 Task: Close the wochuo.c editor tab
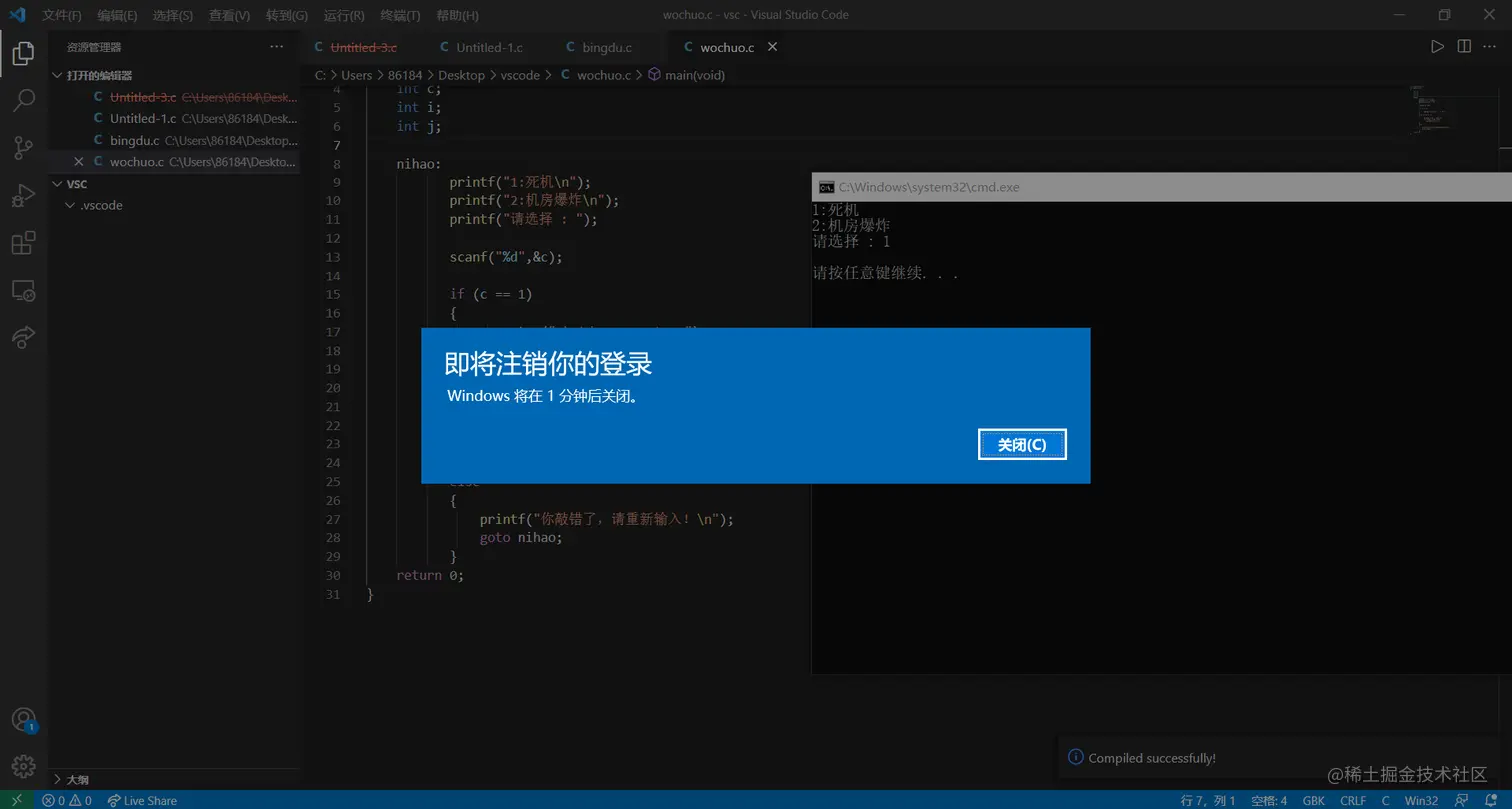[x=772, y=47]
